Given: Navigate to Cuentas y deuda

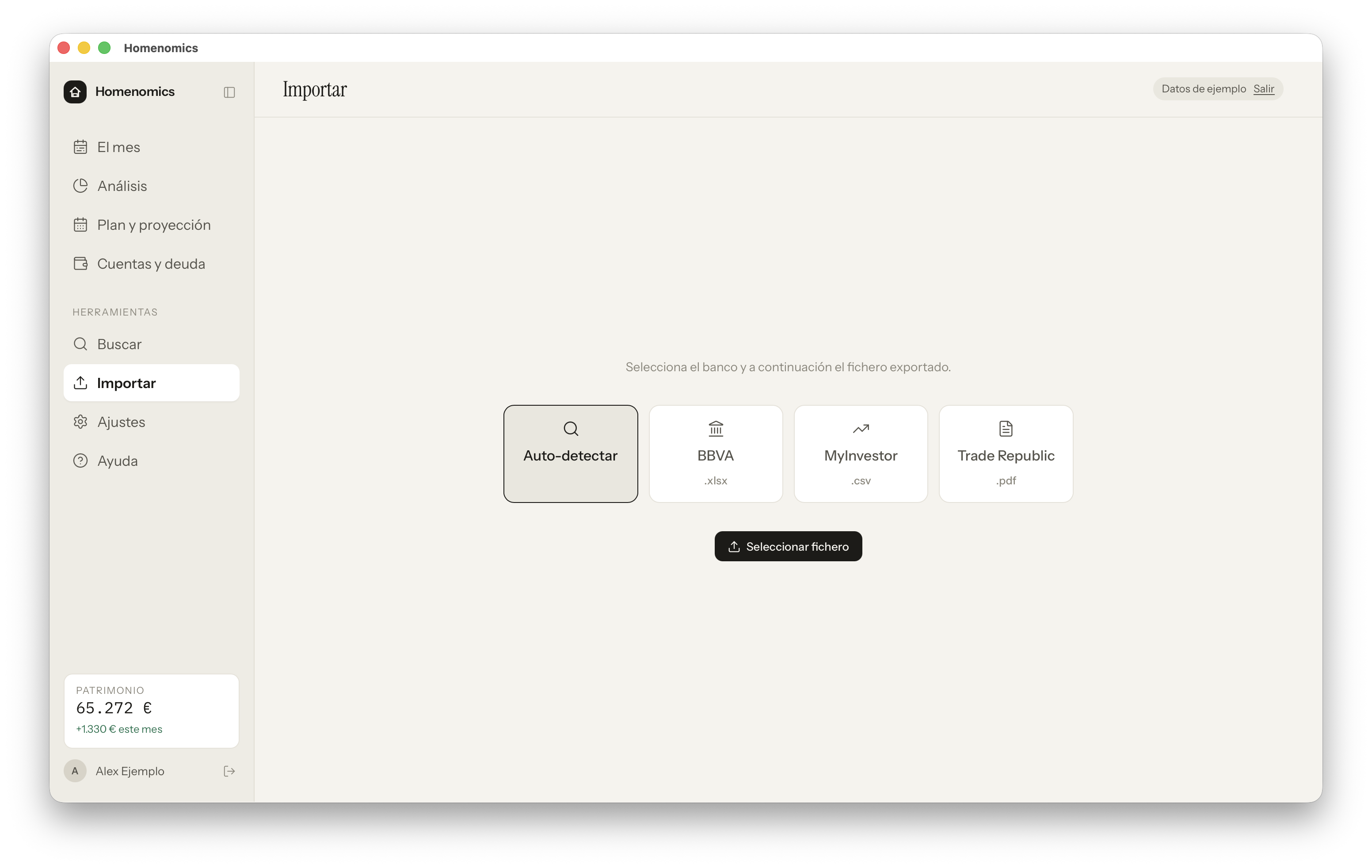Looking at the screenshot, I should 152,264.
